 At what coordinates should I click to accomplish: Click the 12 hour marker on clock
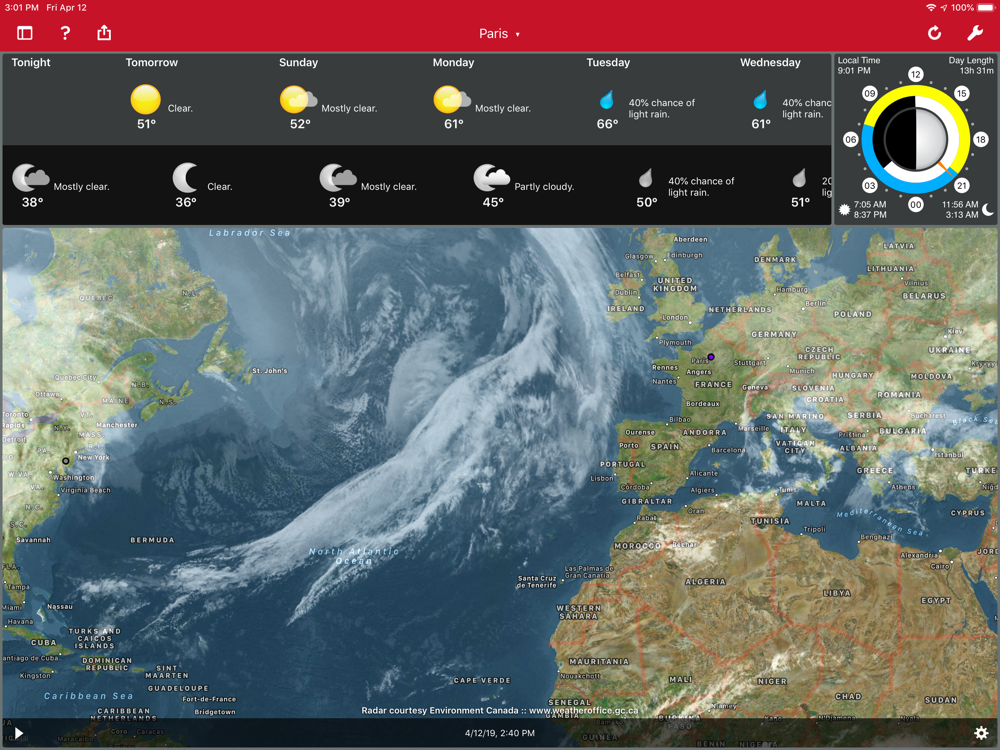click(x=916, y=75)
